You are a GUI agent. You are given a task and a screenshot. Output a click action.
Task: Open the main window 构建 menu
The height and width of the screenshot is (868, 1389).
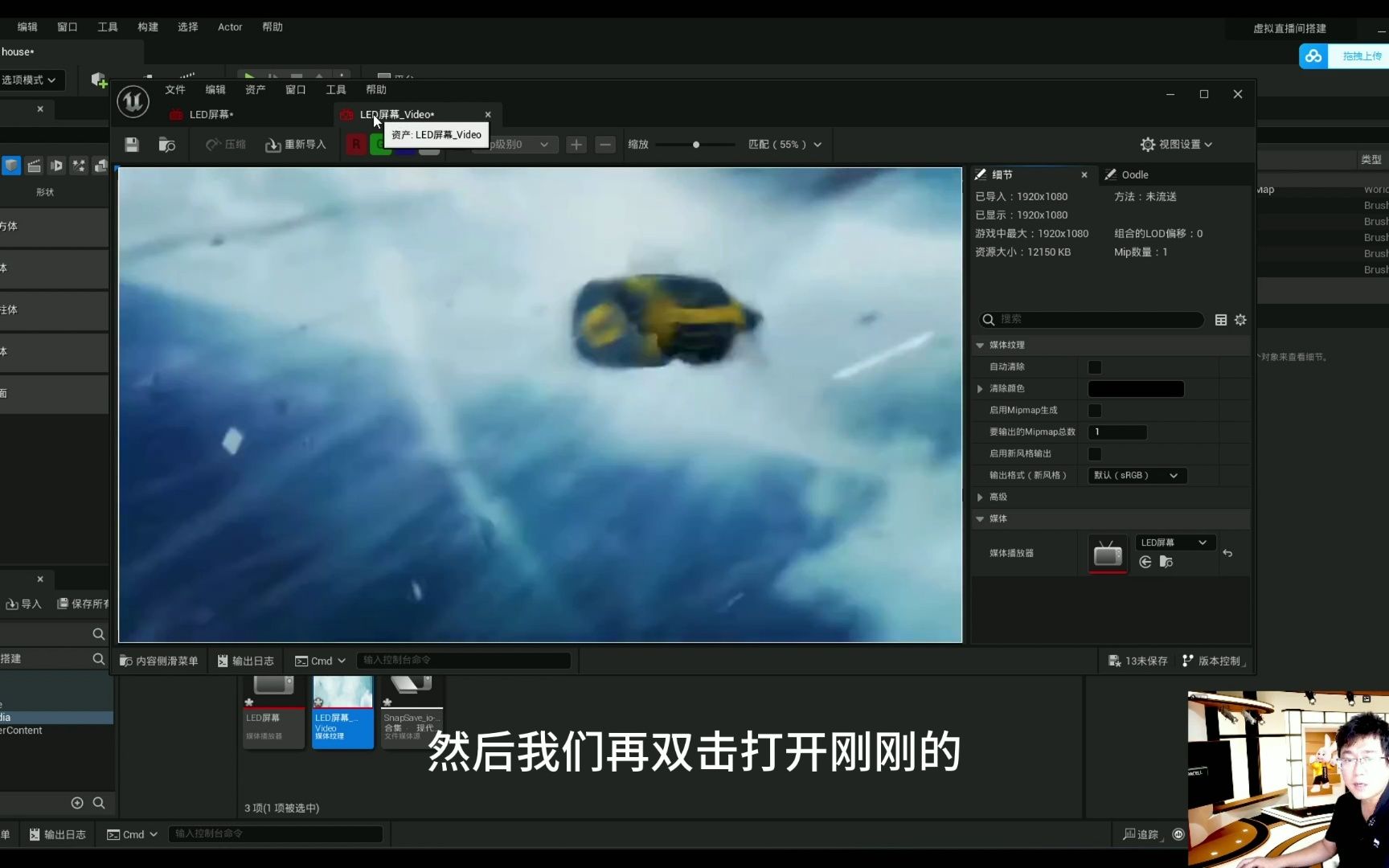[148, 27]
